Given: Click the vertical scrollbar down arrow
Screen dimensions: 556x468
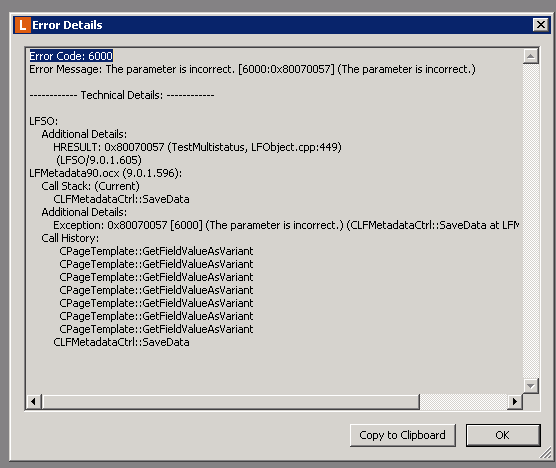Looking at the screenshot, I should [531, 386].
